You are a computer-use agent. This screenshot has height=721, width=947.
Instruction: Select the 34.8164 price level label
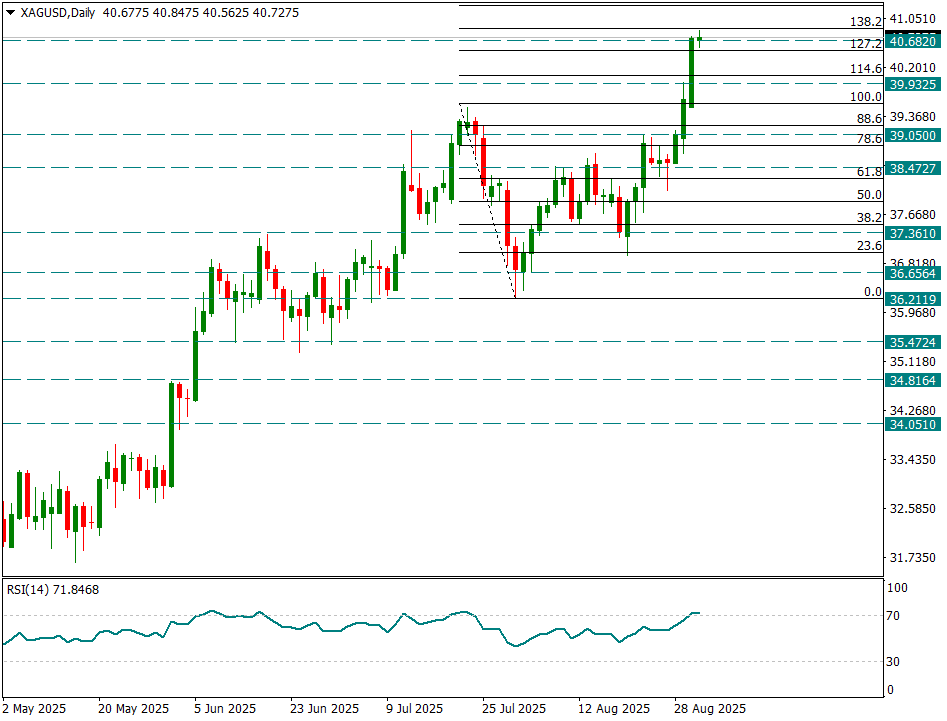click(x=913, y=380)
